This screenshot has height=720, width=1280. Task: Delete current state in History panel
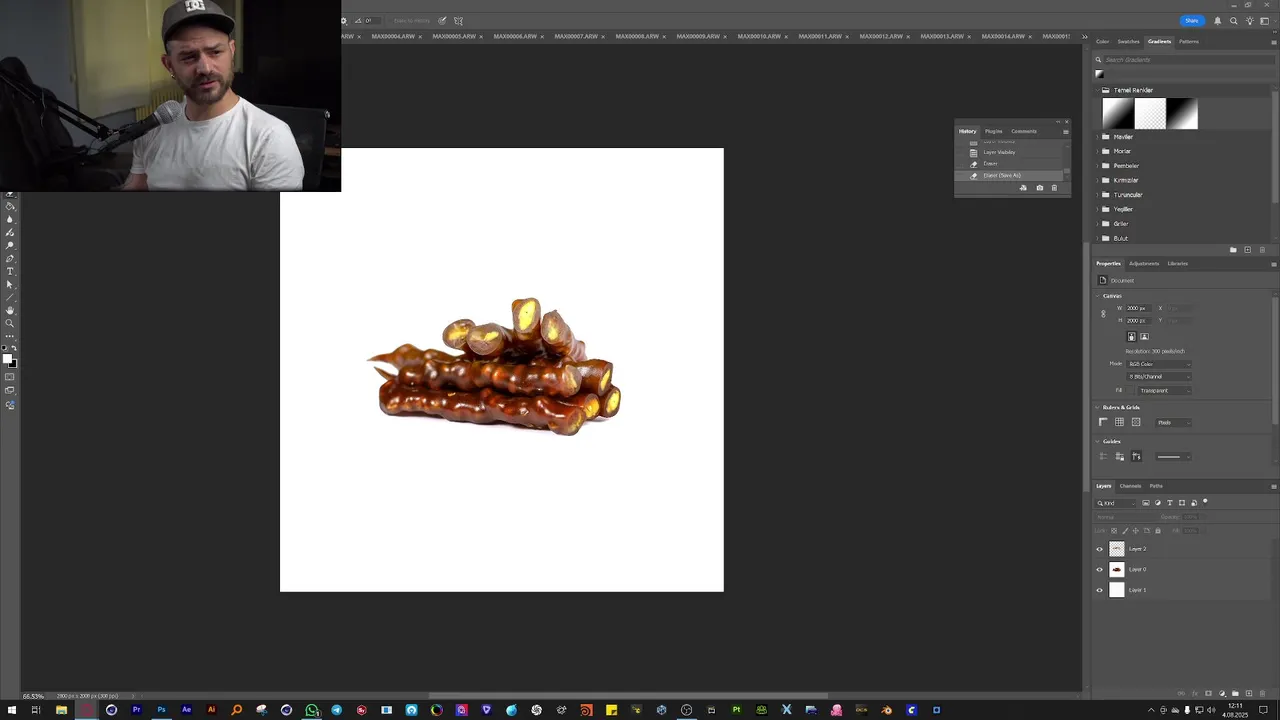click(1054, 188)
